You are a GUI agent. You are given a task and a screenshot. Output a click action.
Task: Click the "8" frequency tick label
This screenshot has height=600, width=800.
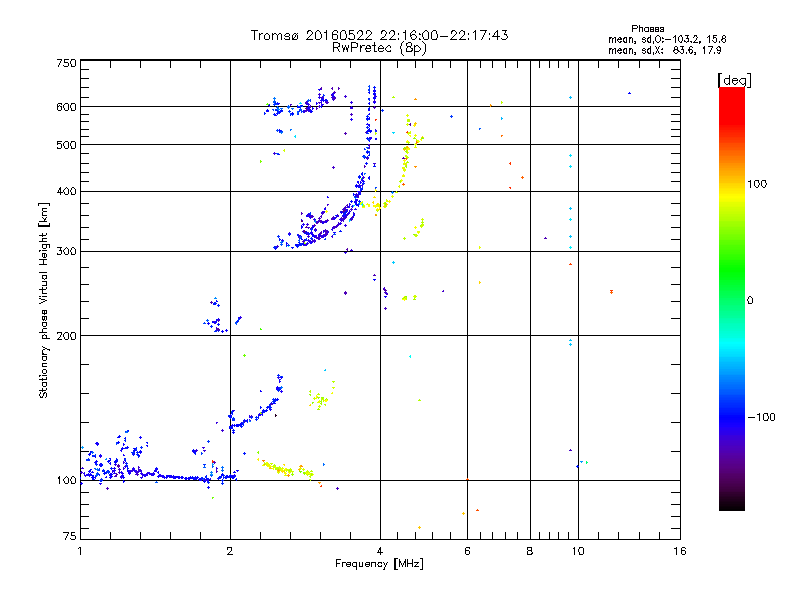point(530,551)
